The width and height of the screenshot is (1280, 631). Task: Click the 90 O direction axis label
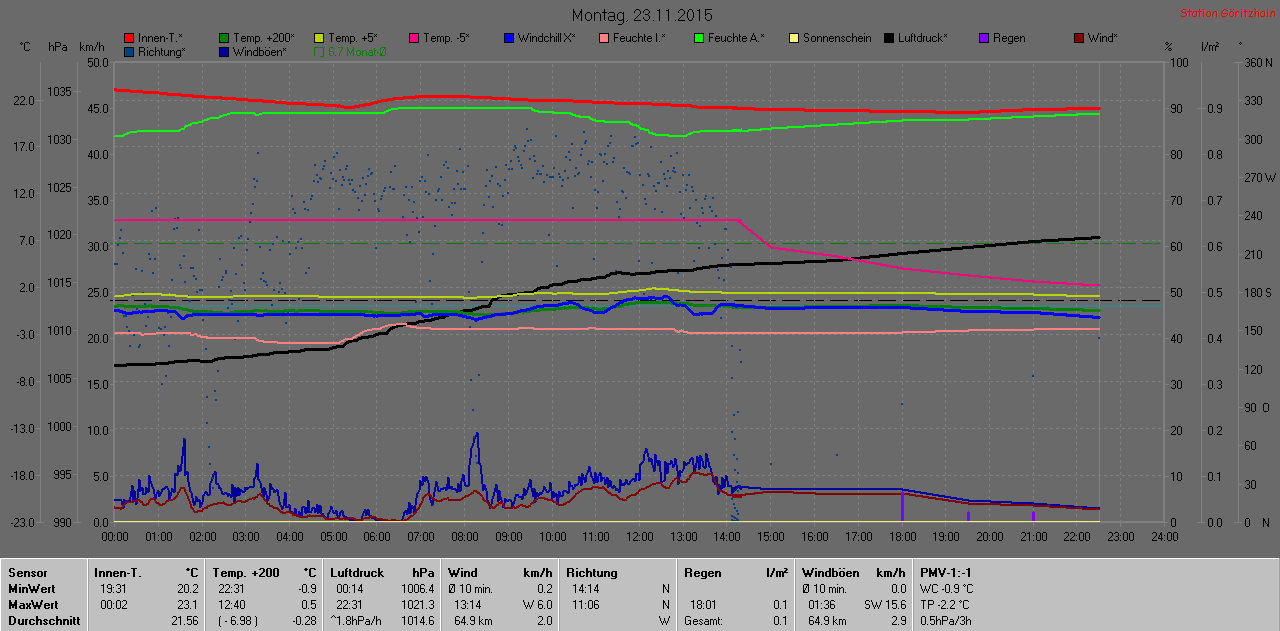click(1256, 408)
